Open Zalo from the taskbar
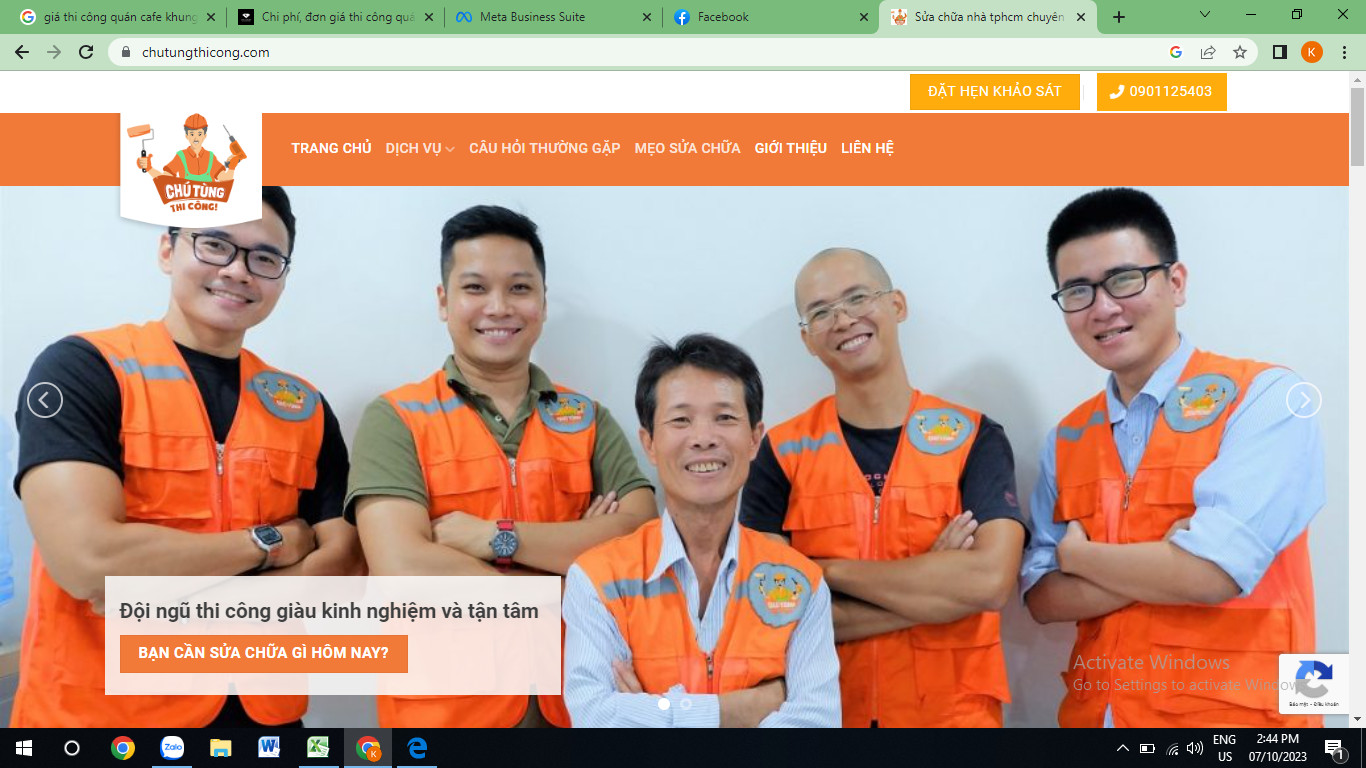1366x768 pixels. pyautogui.click(x=172, y=748)
